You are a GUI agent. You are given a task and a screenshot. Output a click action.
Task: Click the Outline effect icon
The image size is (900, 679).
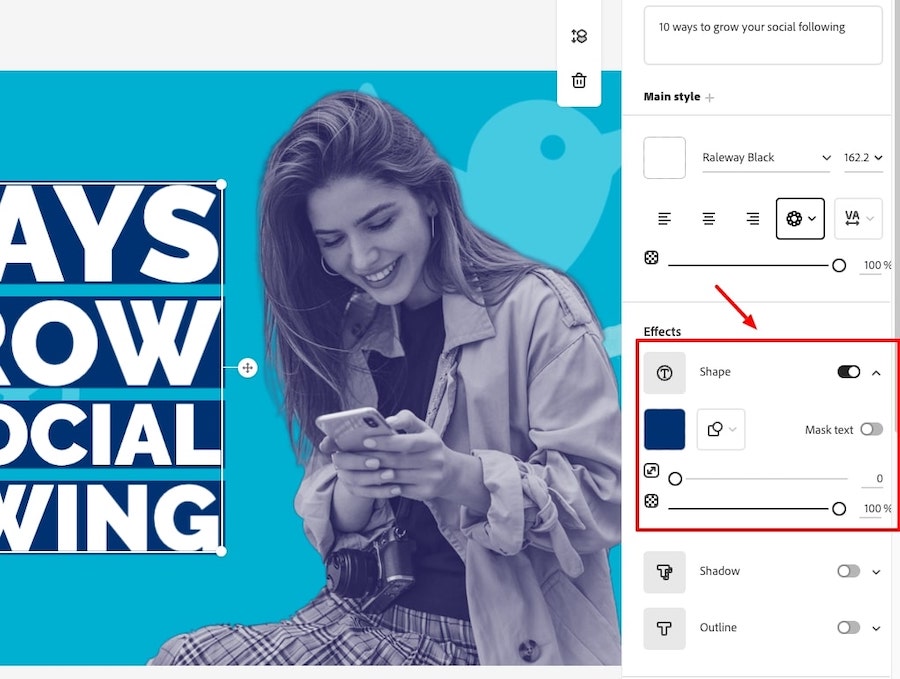tap(665, 628)
